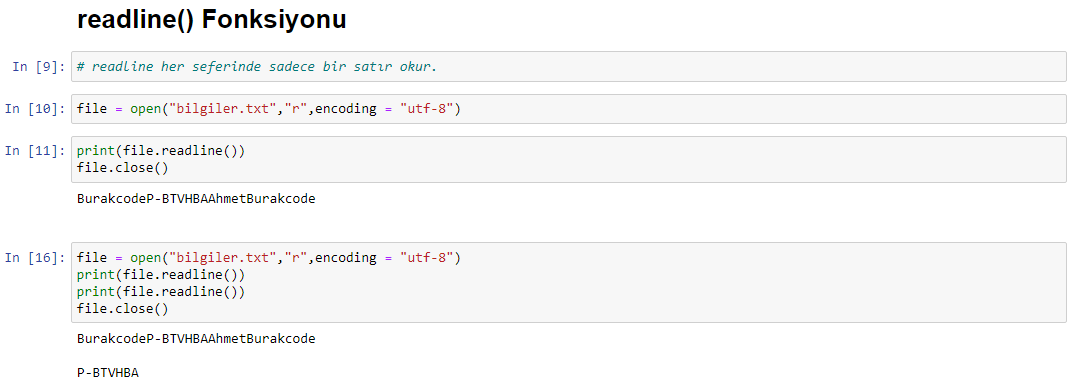Select the file open cell In [10]
1074x385 pixels.
pyautogui.click(x=569, y=109)
